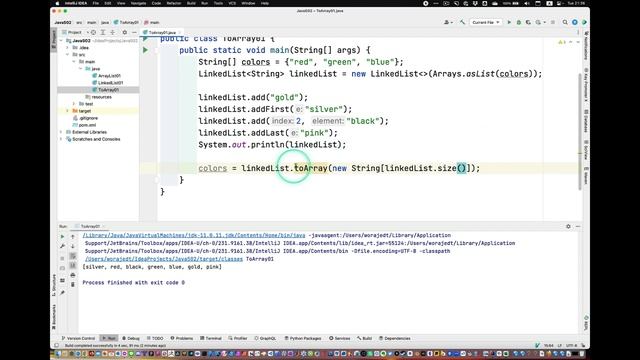Open the Refactor menu
This screenshot has width=640, height=360.
click(174, 3)
